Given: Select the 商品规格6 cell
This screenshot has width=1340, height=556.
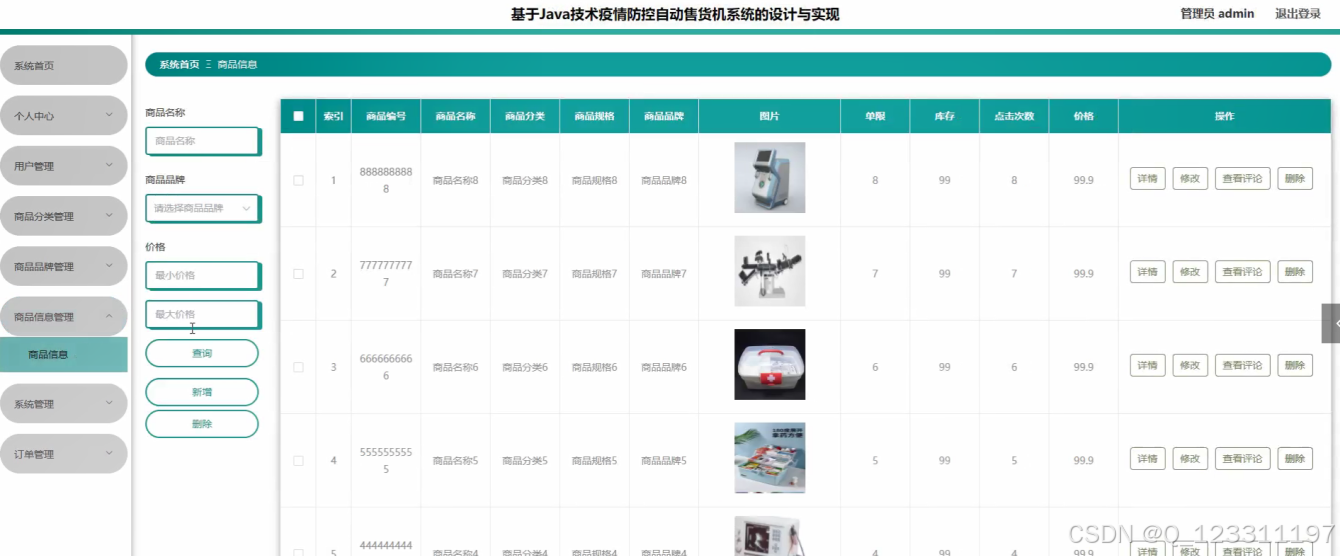Looking at the screenshot, I should click(594, 368).
